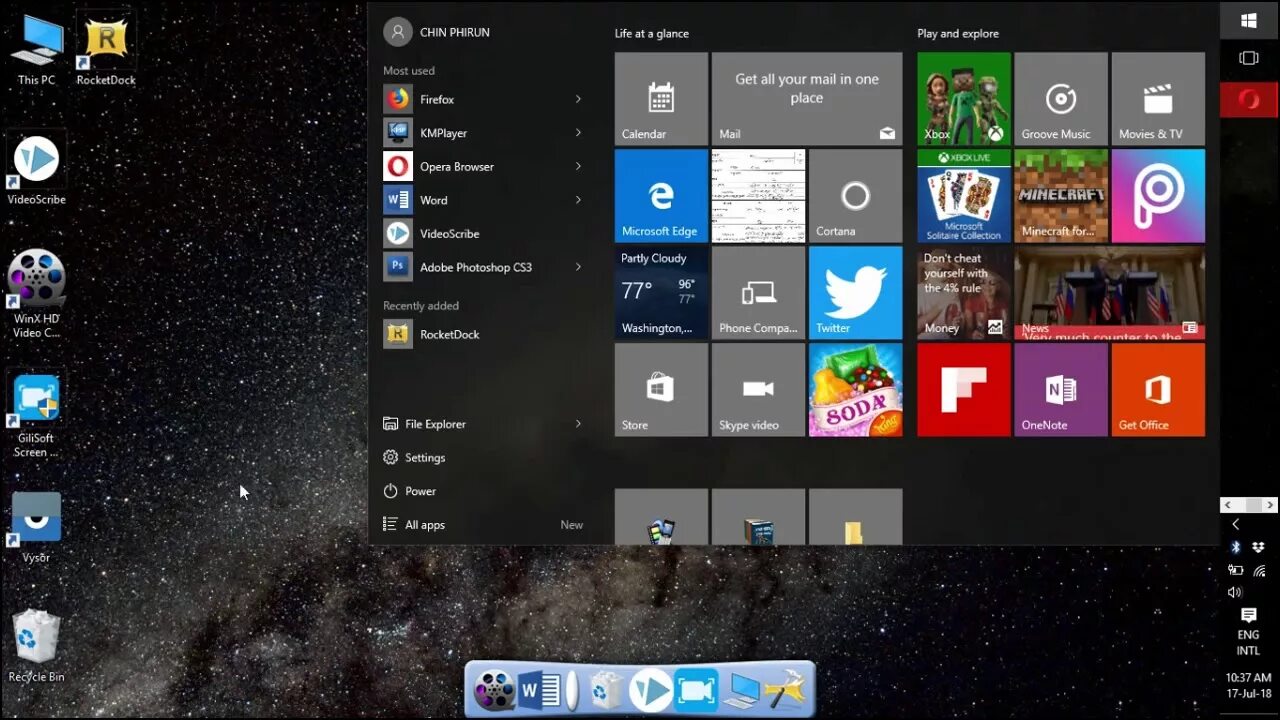This screenshot has height=720, width=1280.
Task: Open This PC desktop icon
Action: (x=36, y=50)
